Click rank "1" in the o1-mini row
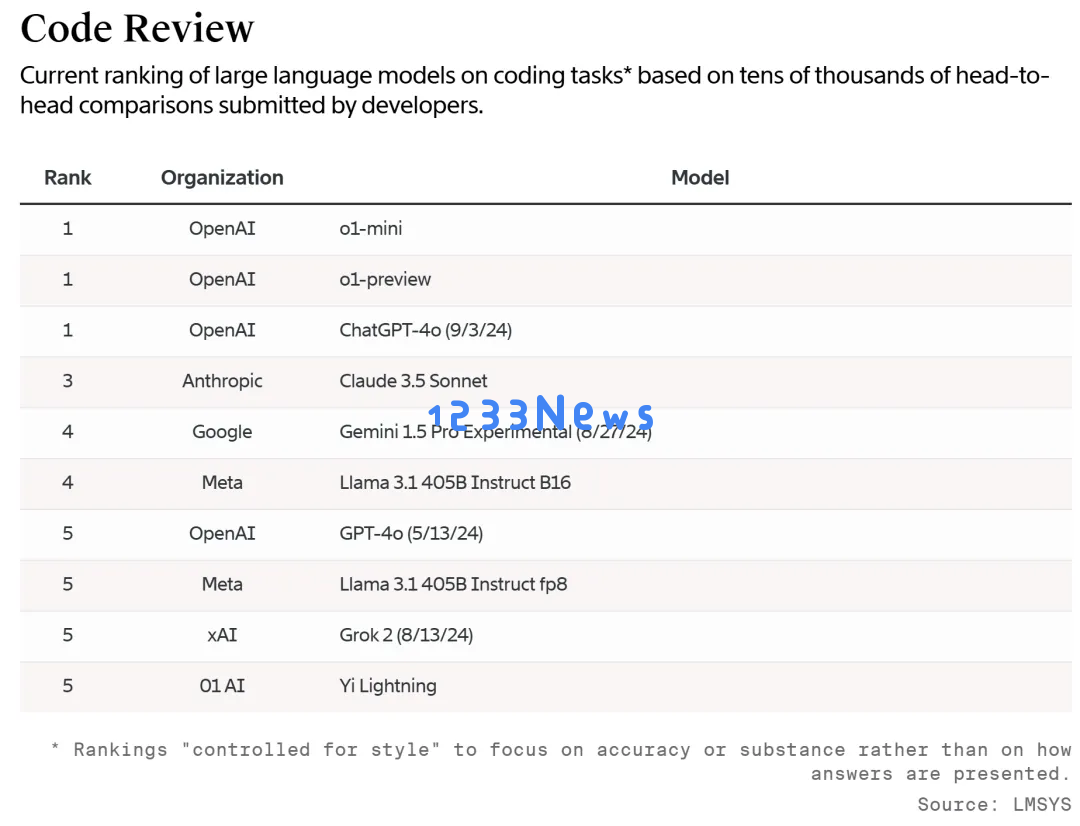This screenshot has width=1080, height=826. [x=68, y=229]
